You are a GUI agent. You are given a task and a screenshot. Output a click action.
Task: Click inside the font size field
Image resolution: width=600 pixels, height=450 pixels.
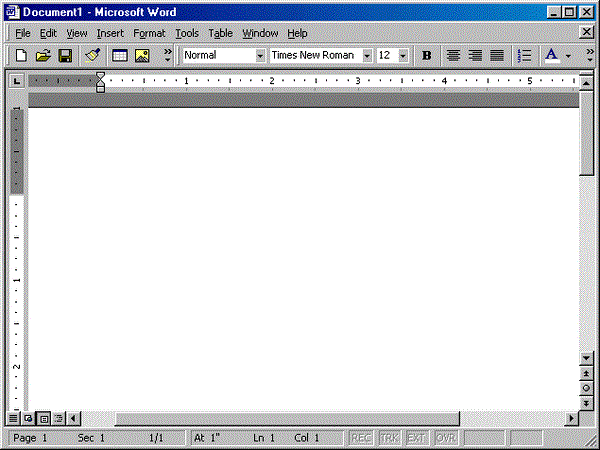click(x=387, y=56)
